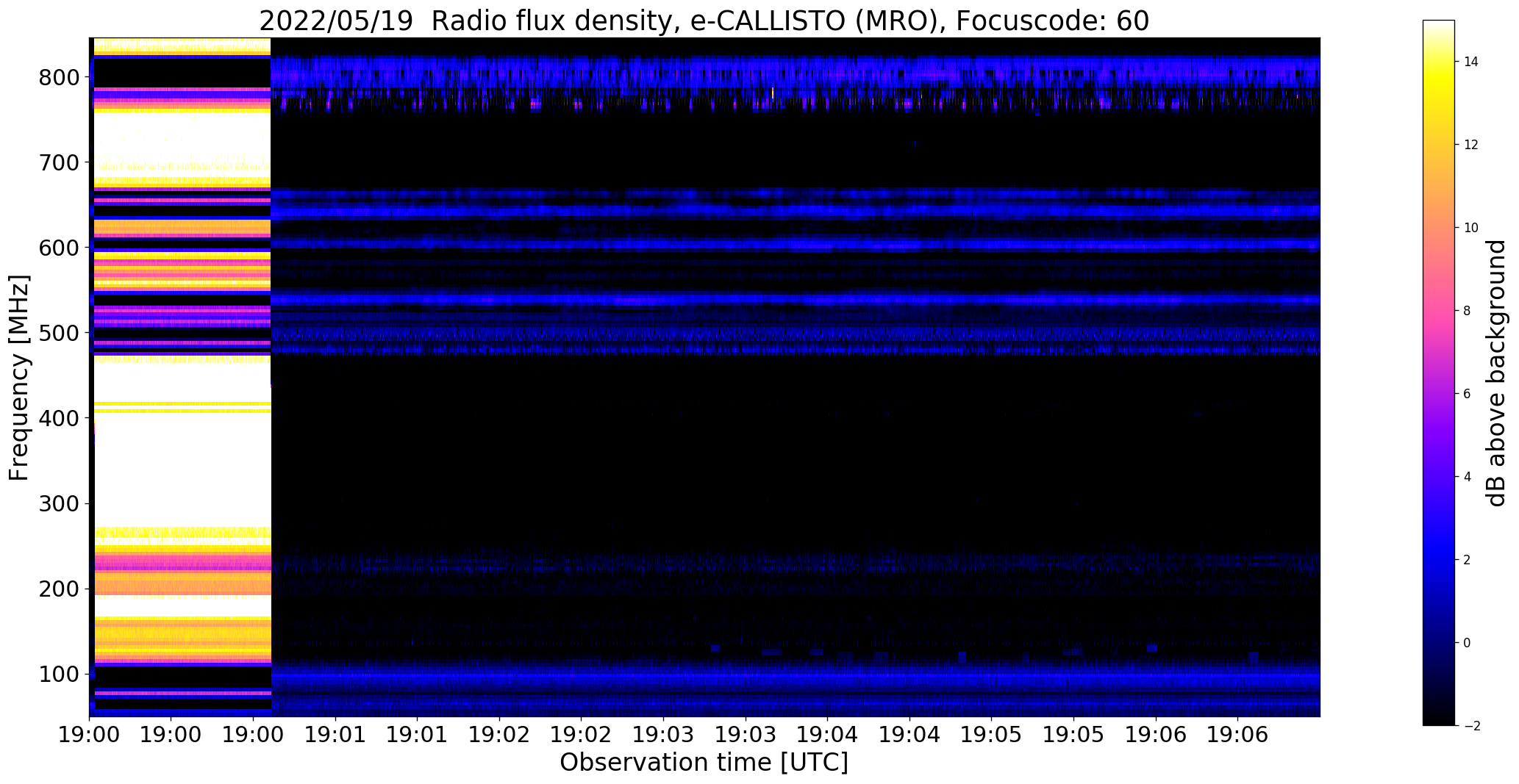Click the saturated white block at spectrogram start
The height and width of the screenshot is (784, 1519).
tap(182, 377)
